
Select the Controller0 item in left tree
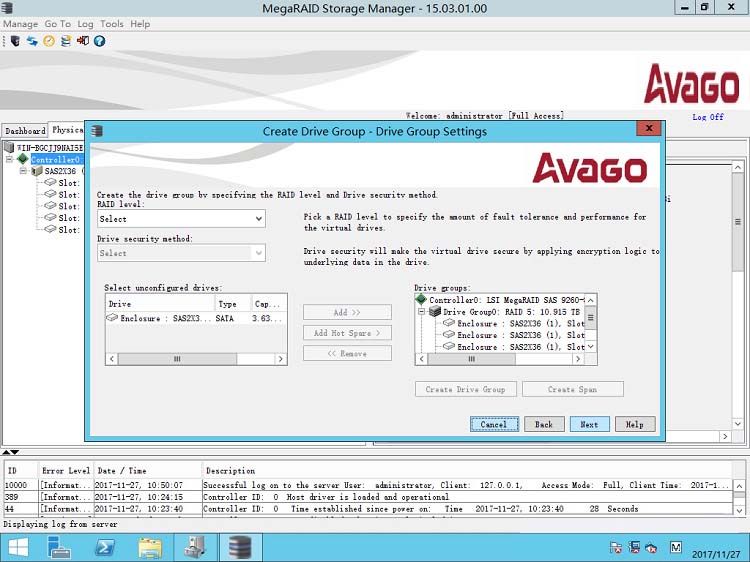pyautogui.click(x=56, y=159)
